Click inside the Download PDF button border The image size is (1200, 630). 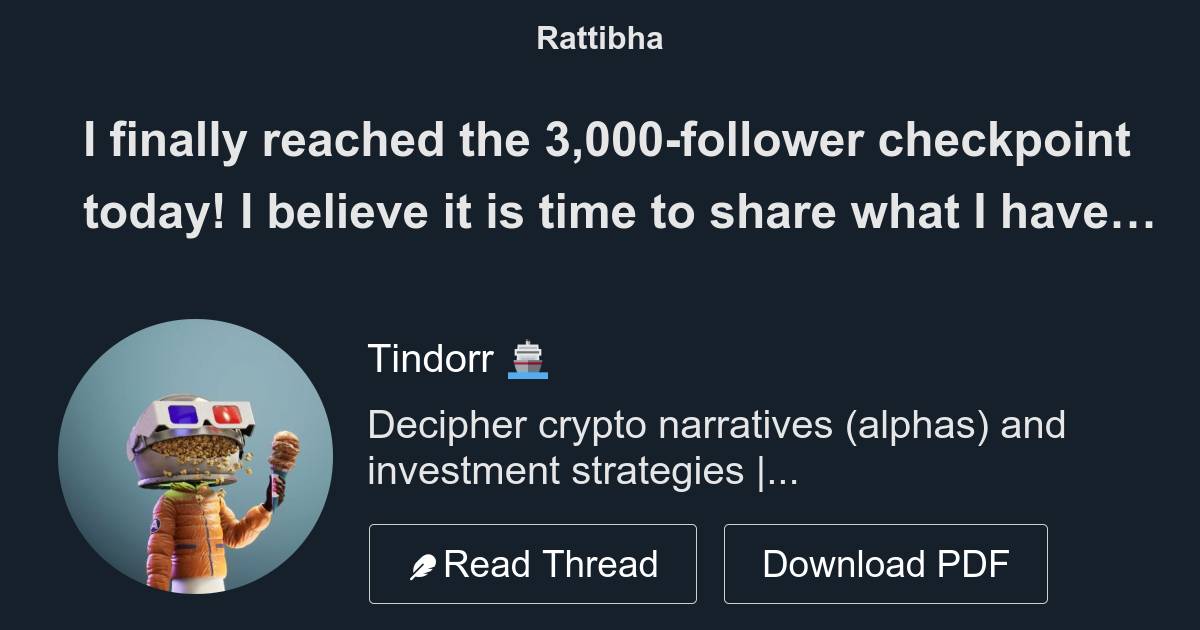886,563
